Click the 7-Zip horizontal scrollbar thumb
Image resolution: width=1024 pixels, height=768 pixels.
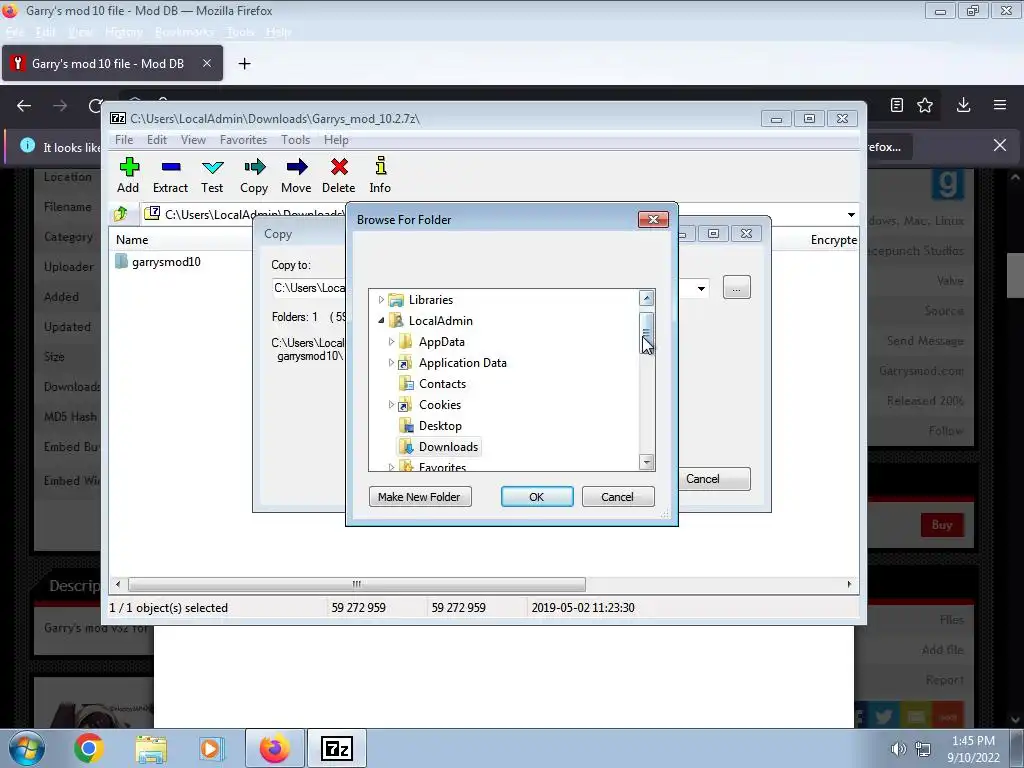(x=357, y=584)
